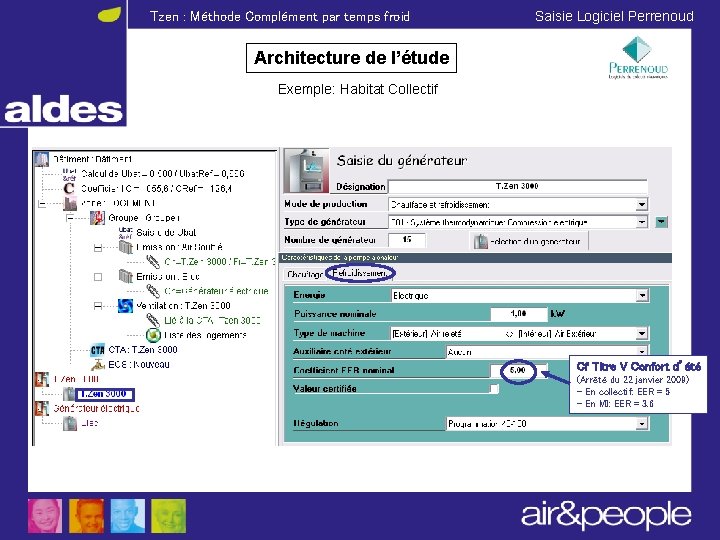
Task: Click the generation icon beside T.Zen 1000
Action: tap(42, 379)
